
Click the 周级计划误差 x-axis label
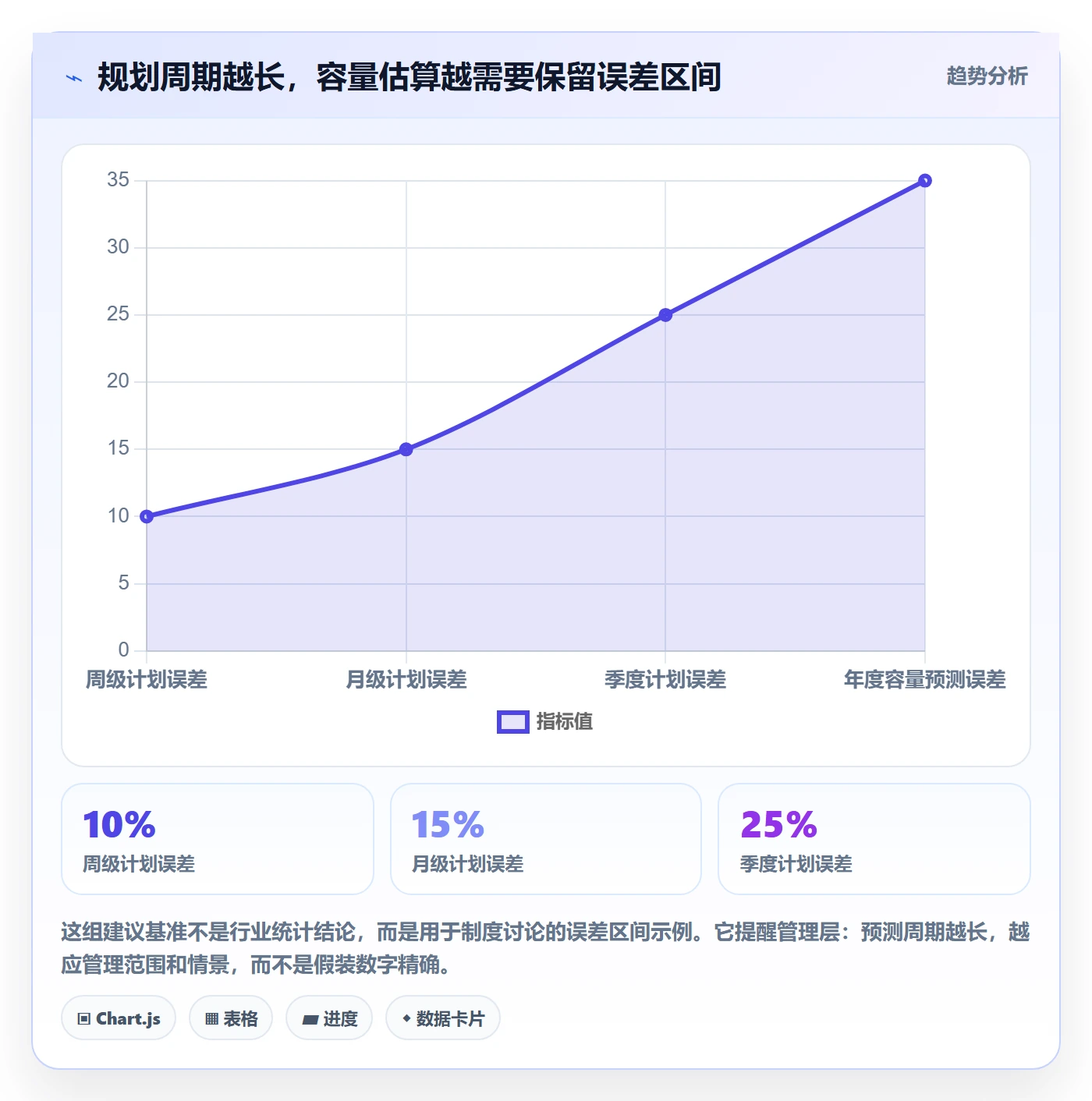coord(147,680)
